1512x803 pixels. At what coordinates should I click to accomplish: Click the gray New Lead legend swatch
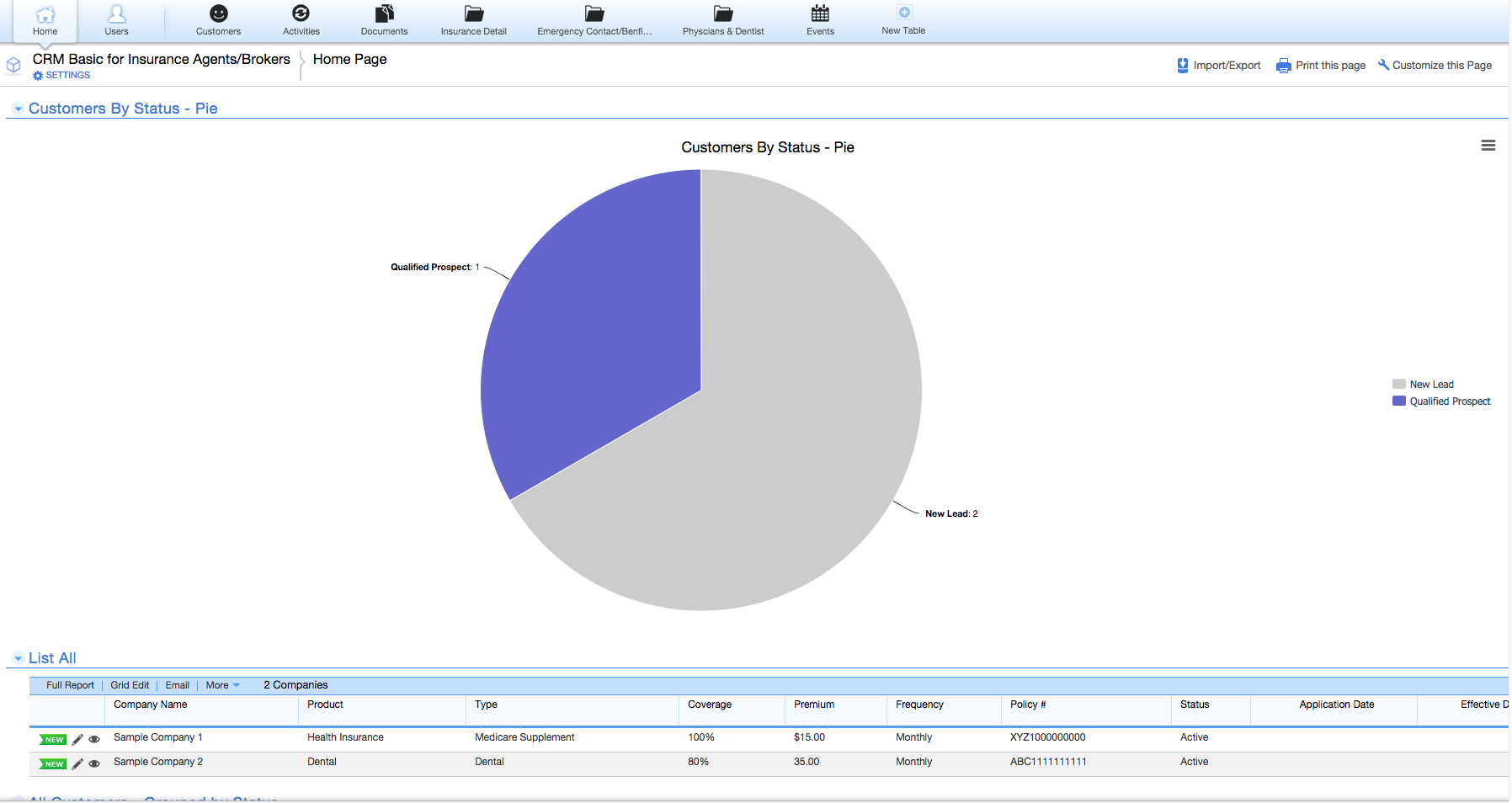(x=1399, y=384)
